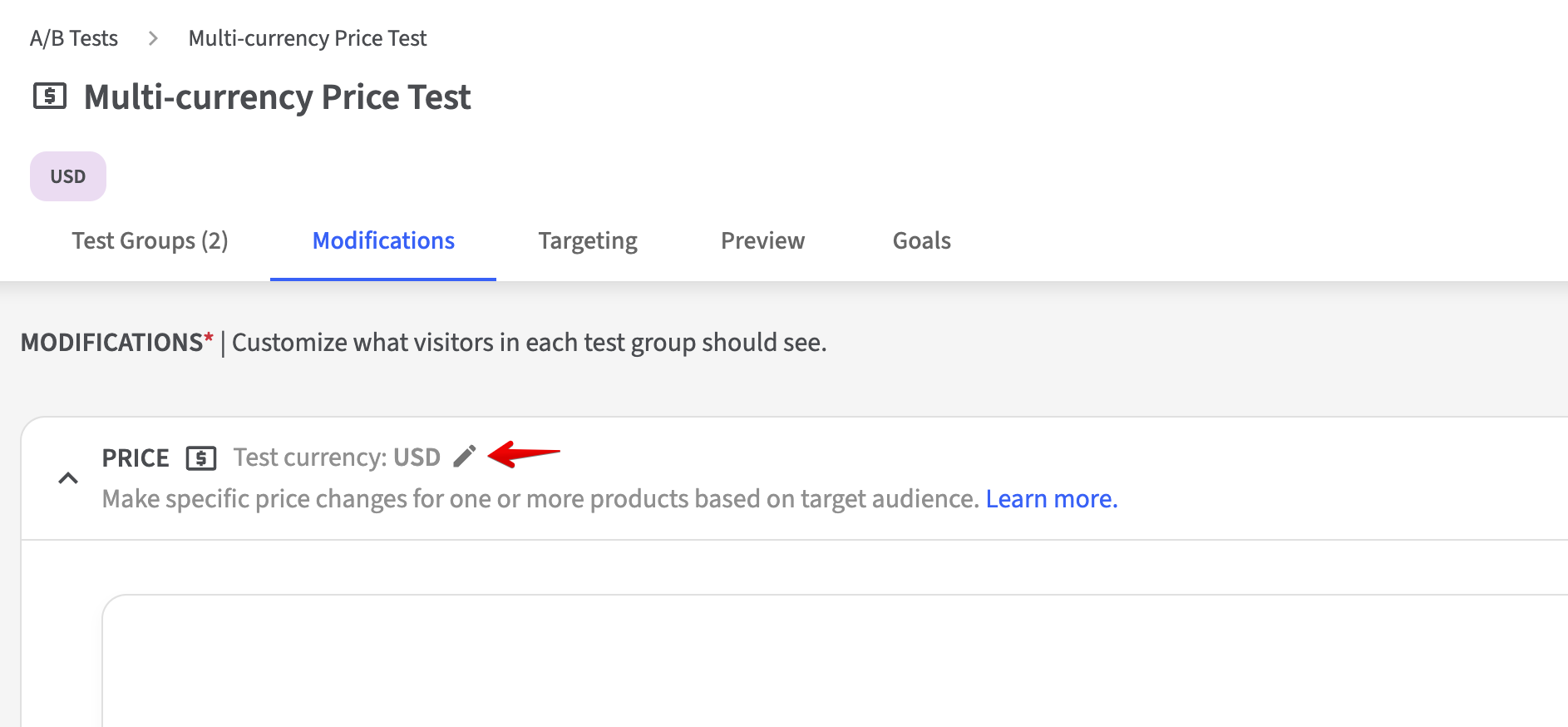
Task: Go to the Goals tab
Action: (x=921, y=240)
